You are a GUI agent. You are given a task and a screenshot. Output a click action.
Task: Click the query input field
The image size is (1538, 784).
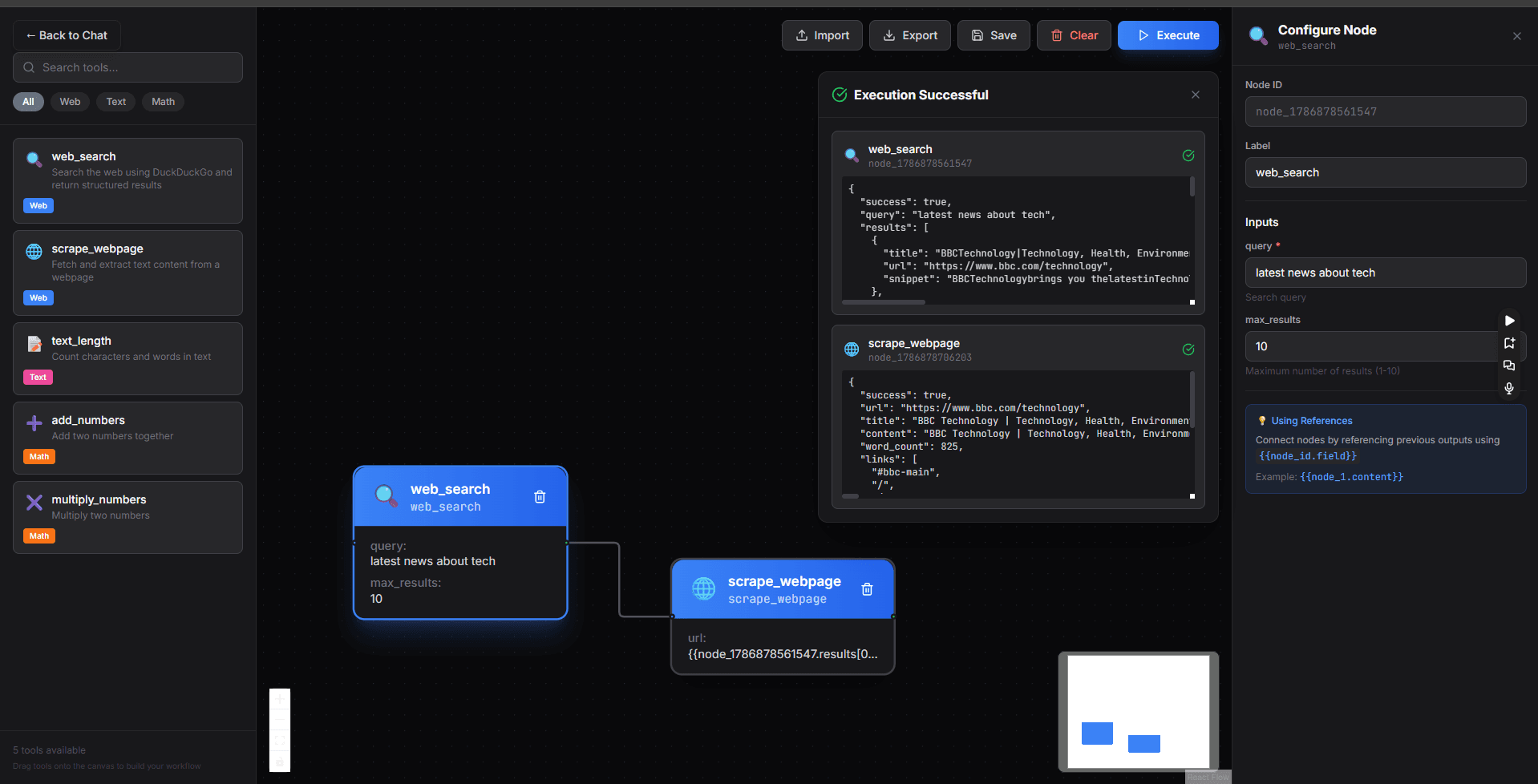1385,273
